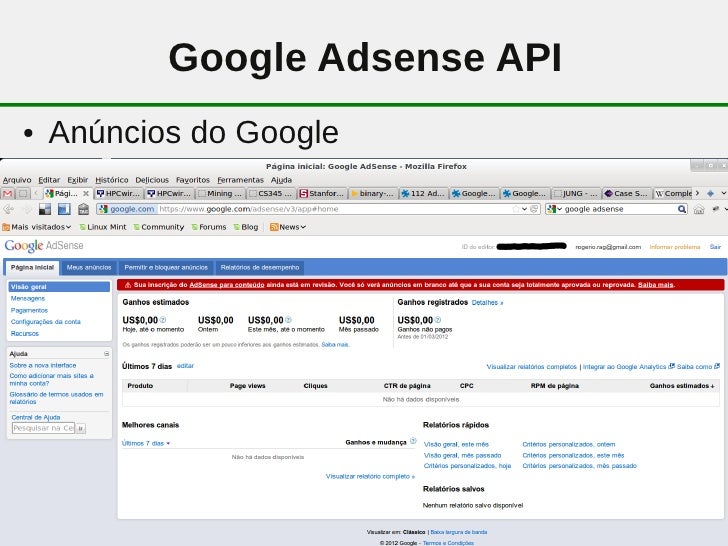728x546 pixels.
Task: Open the search engine selector dropdown
Action: click(554, 209)
